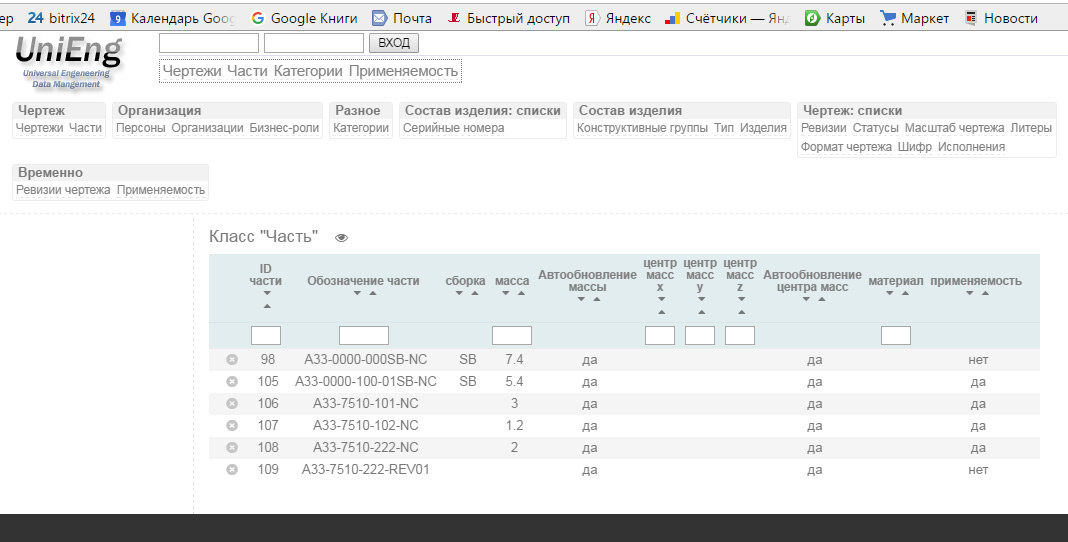Viewport: 1068px width, 542px height.
Task: Open Категории in the top navigation
Action: click(308, 71)
